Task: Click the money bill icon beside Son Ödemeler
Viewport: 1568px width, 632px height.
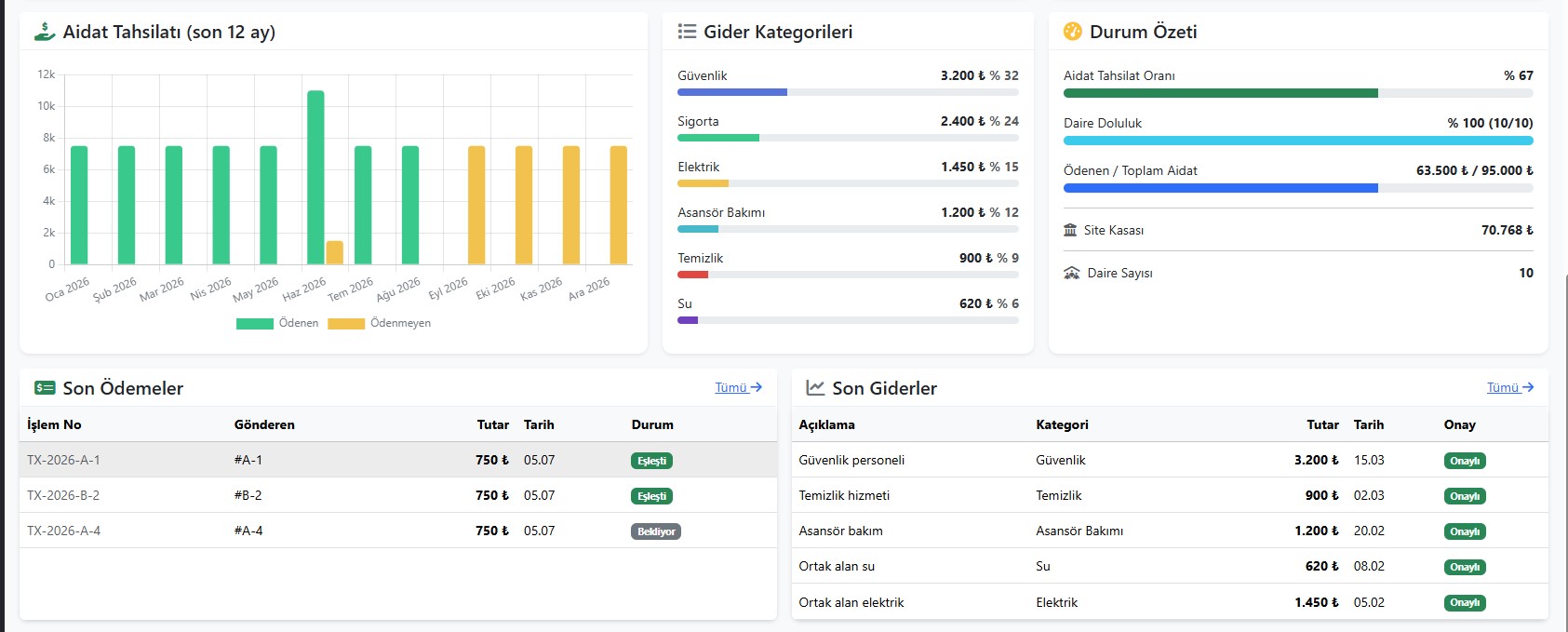Action: pos(45,388)
